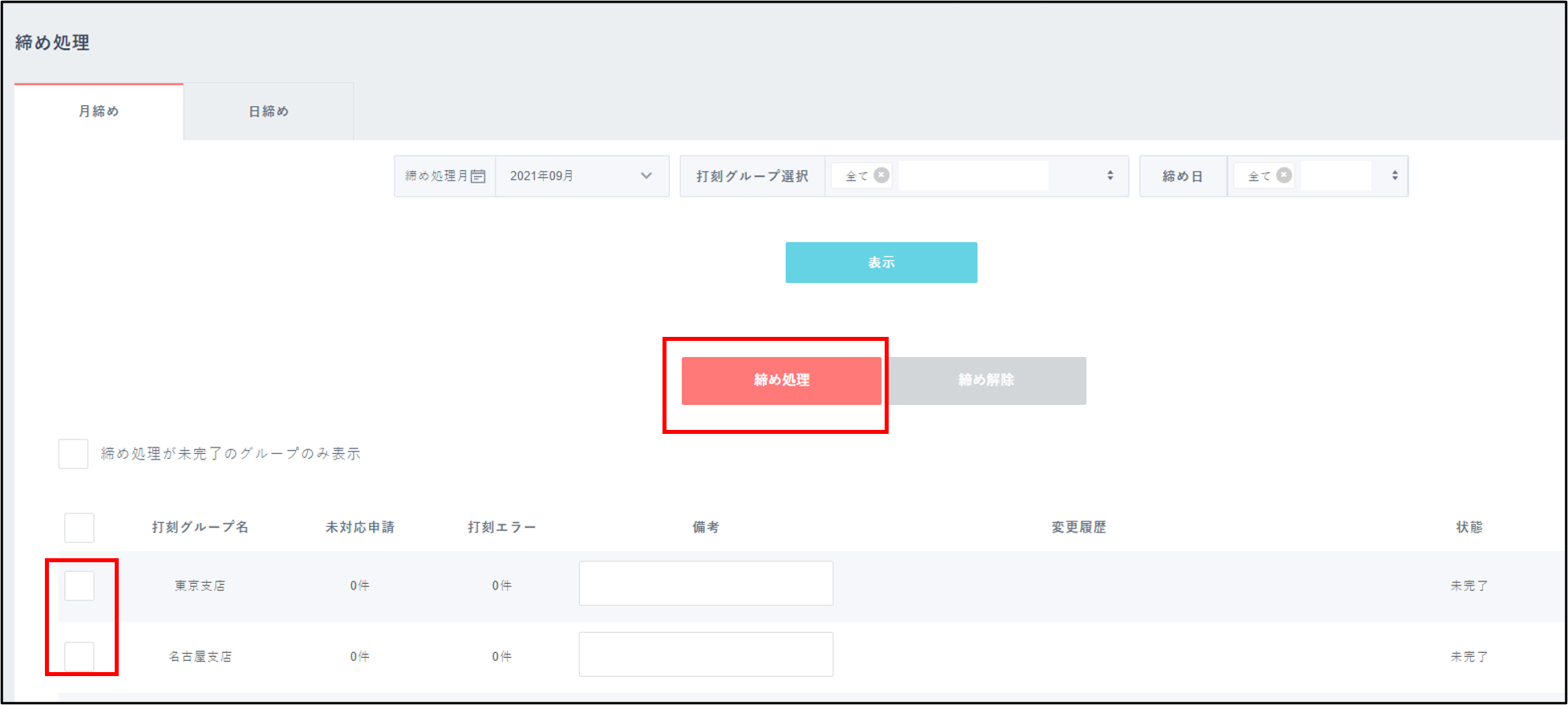Click inside the 打刻グループ選択 text field
The image size is (1568, 705).
(x=972, y=176)
